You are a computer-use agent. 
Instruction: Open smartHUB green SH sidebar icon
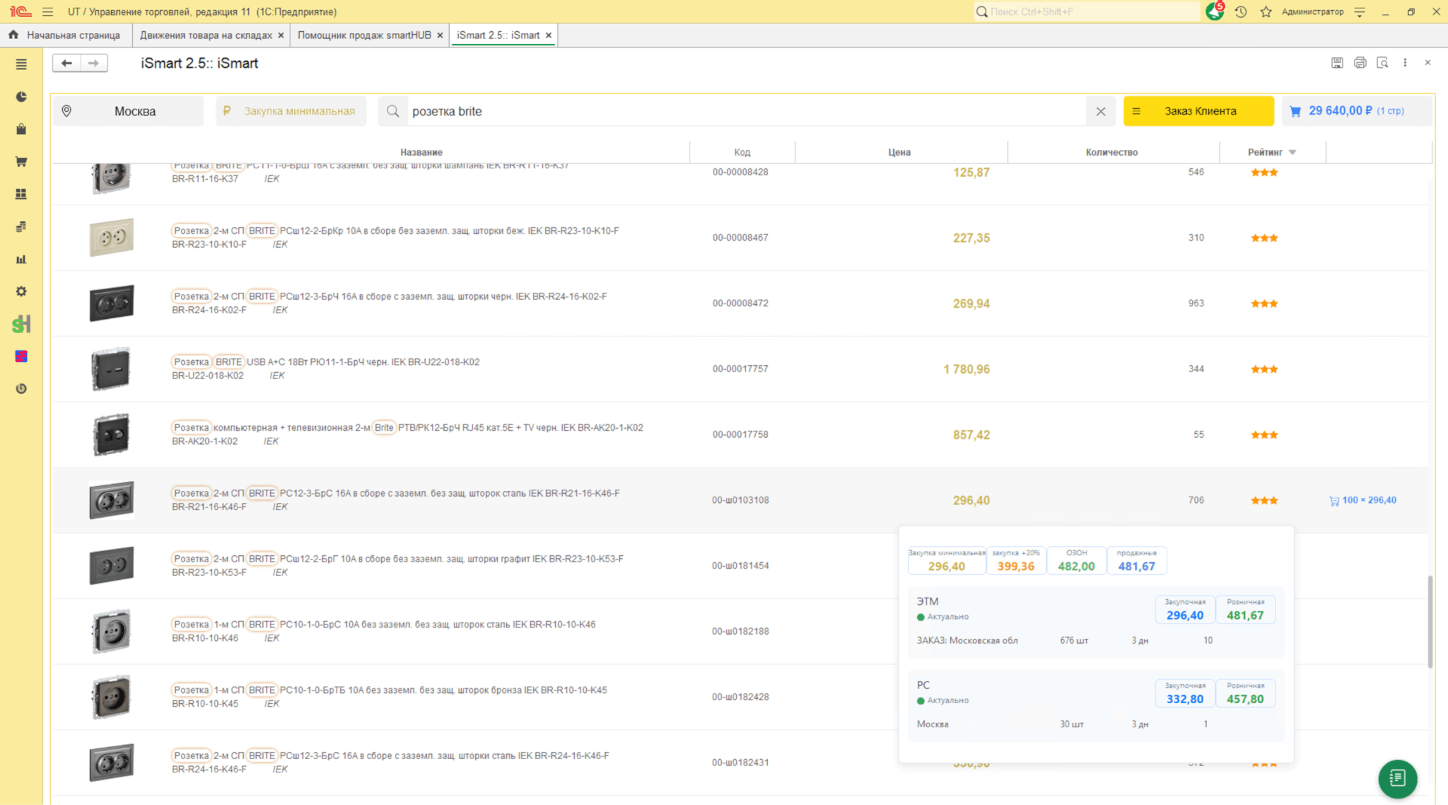point(21,324)
